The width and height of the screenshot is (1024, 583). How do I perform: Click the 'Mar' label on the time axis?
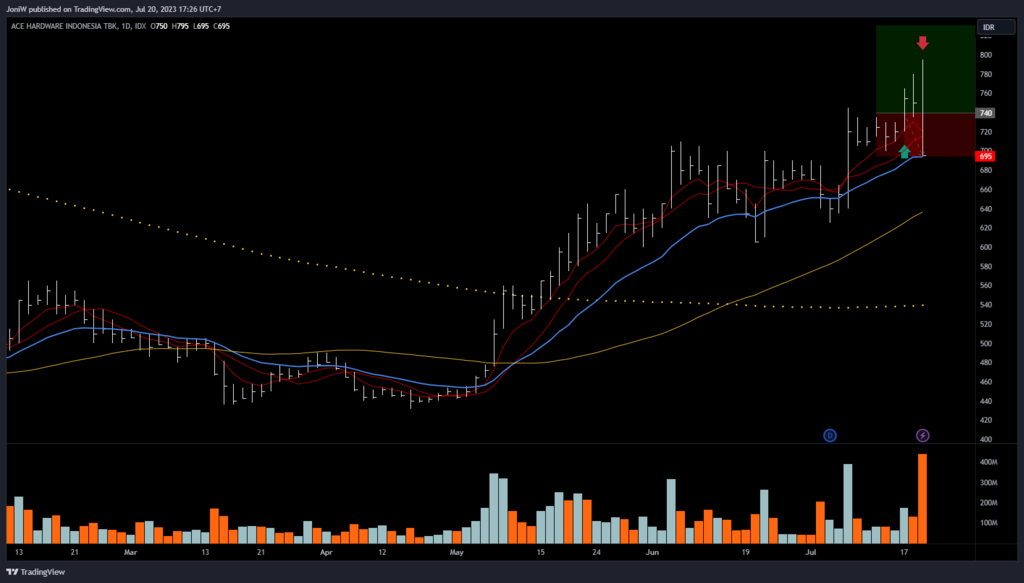[x=129, y=551]
